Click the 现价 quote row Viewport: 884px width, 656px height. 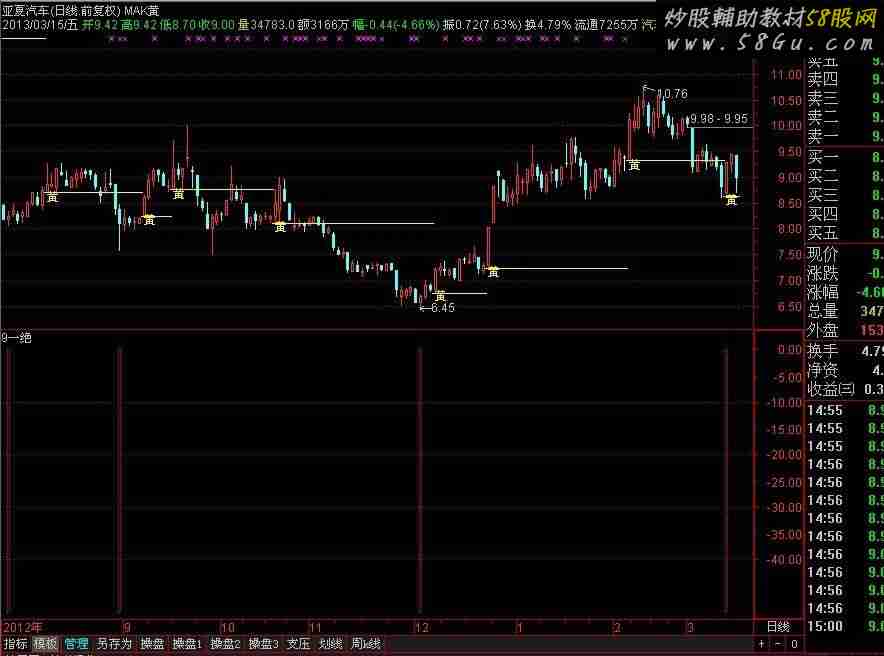[845, 254]
